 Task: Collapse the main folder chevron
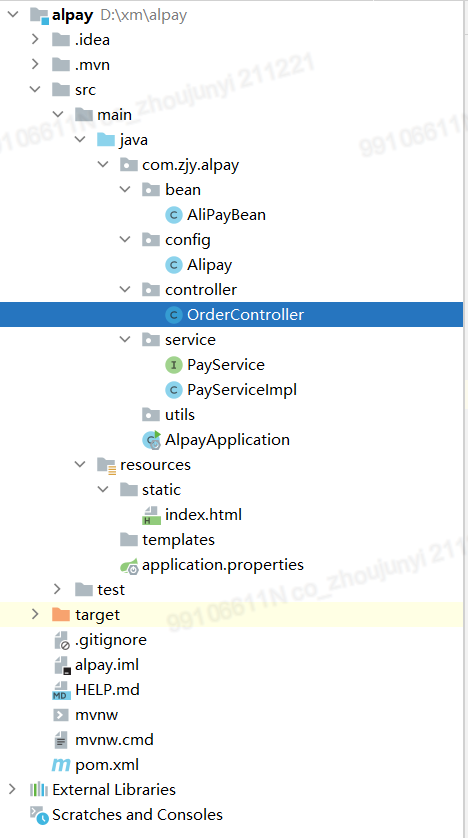click(x=58, y=115)
